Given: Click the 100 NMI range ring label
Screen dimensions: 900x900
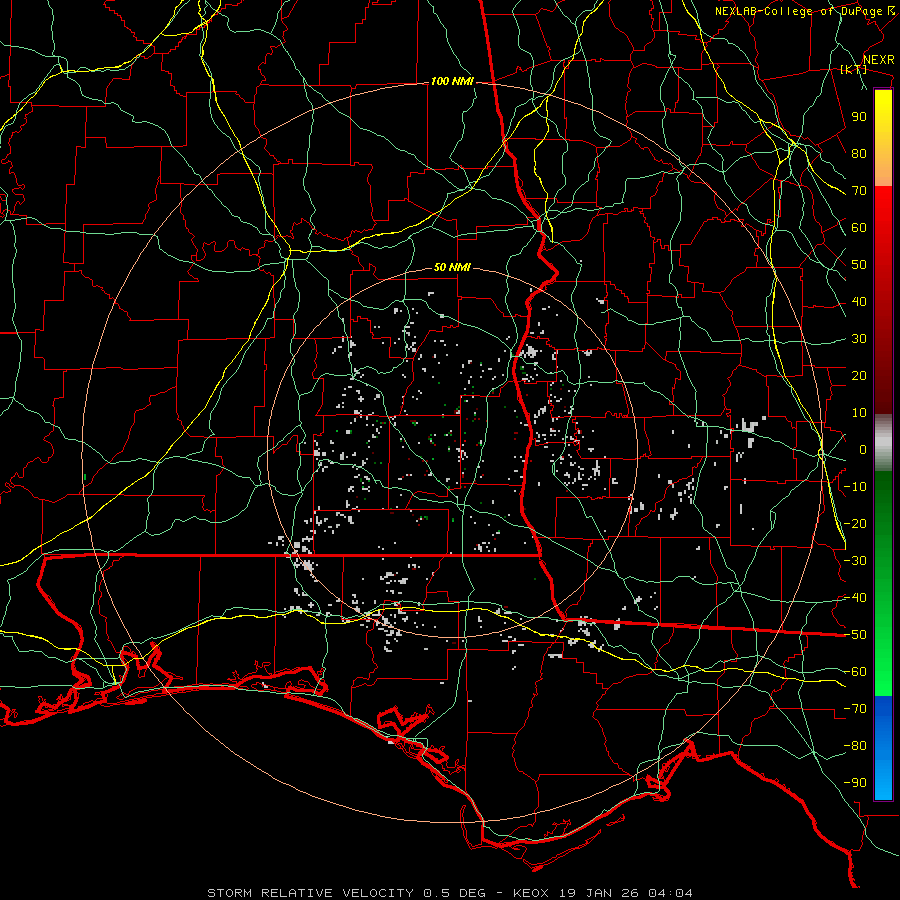Looking at the screenshot, I should 452,82.
